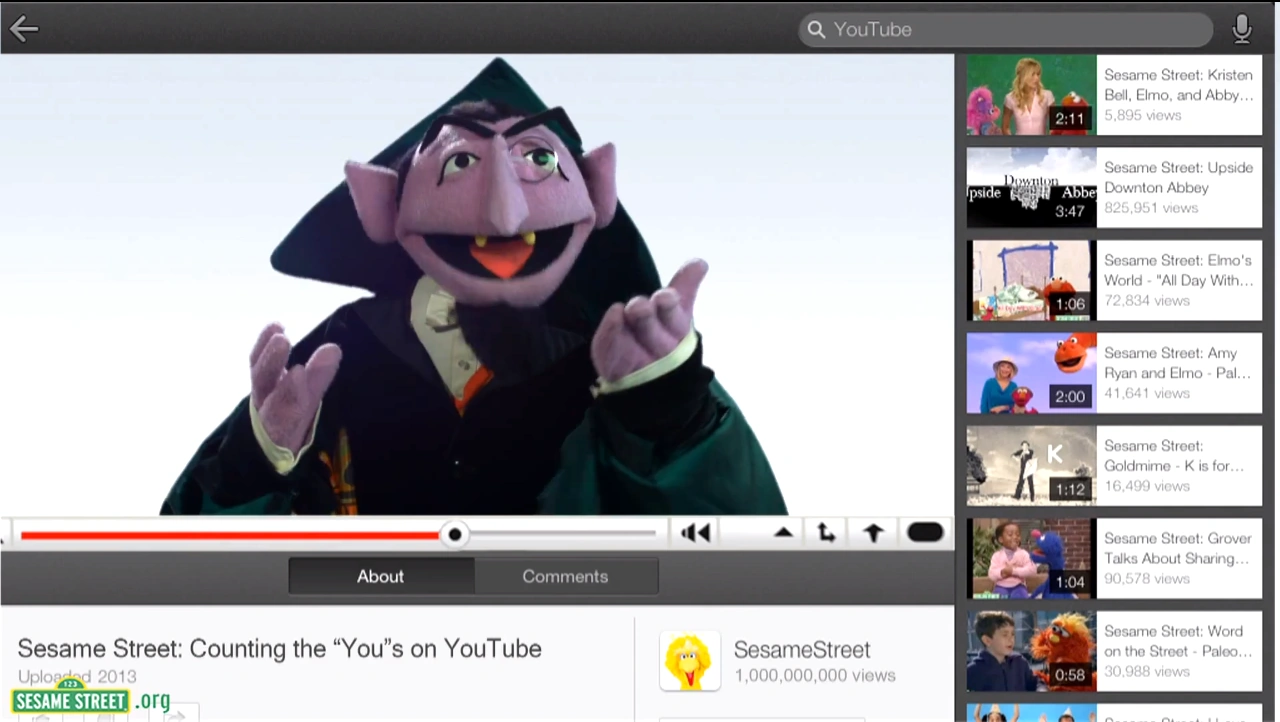Click the '41,641 views' count
Viewport: 1280px width, 722px height.
pyautogui.click(x=1147, y=393)
